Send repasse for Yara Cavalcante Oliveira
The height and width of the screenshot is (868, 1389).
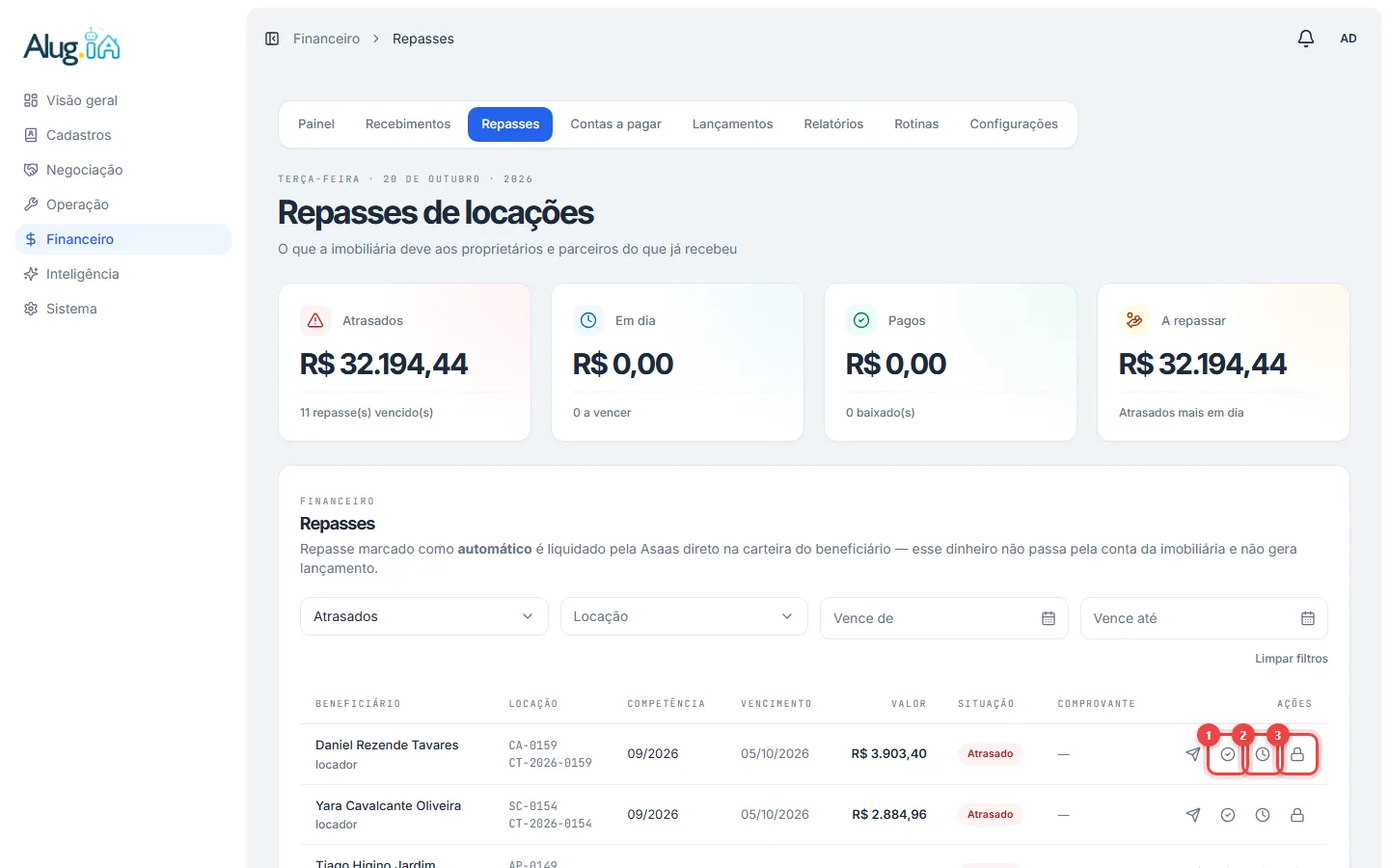(1193, 815)
